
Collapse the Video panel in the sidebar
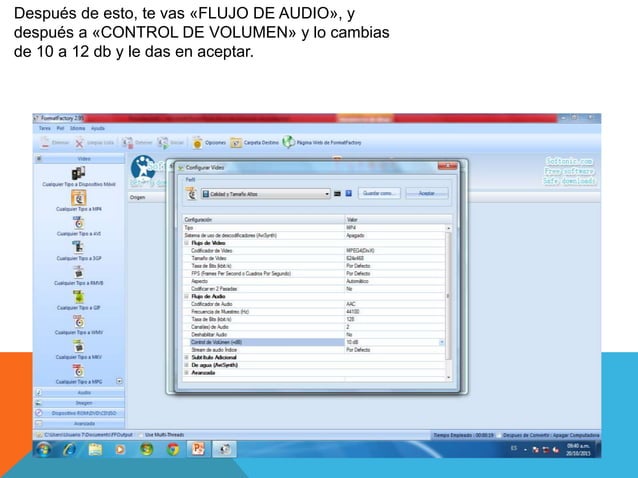click(x=39, y=159)
